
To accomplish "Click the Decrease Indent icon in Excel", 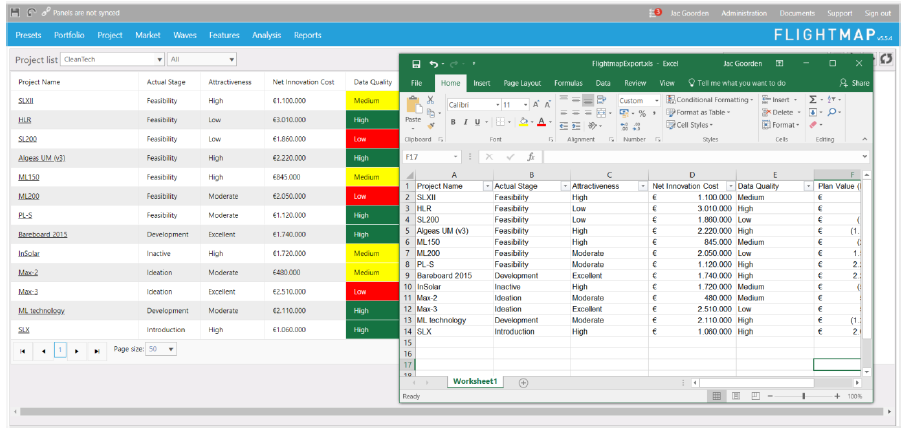I will click(x=564, y=125).
